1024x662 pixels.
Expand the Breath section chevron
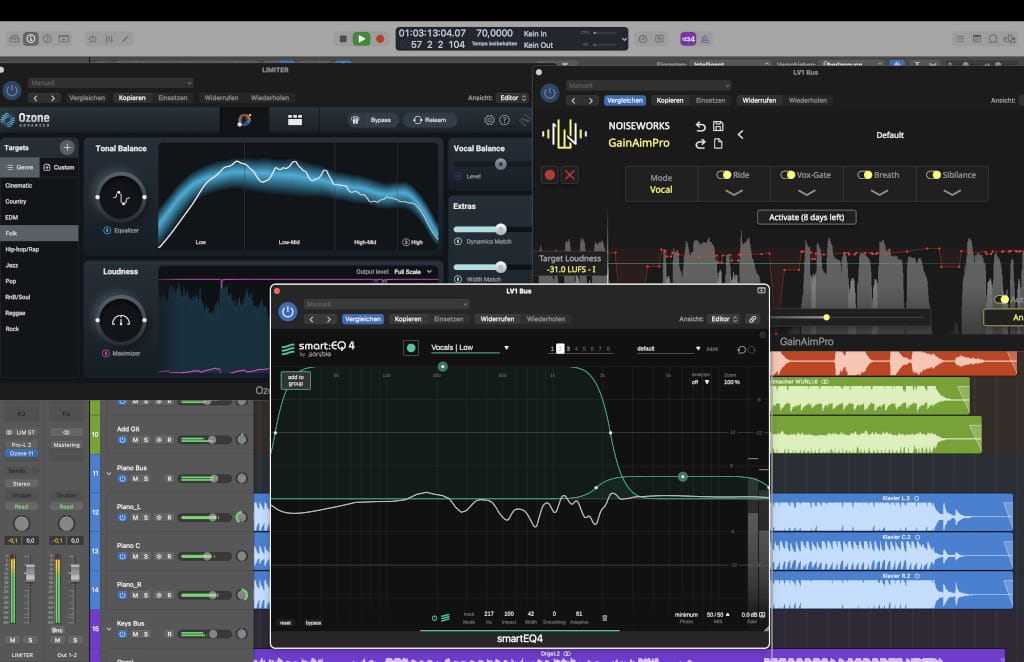click(879, 193)
